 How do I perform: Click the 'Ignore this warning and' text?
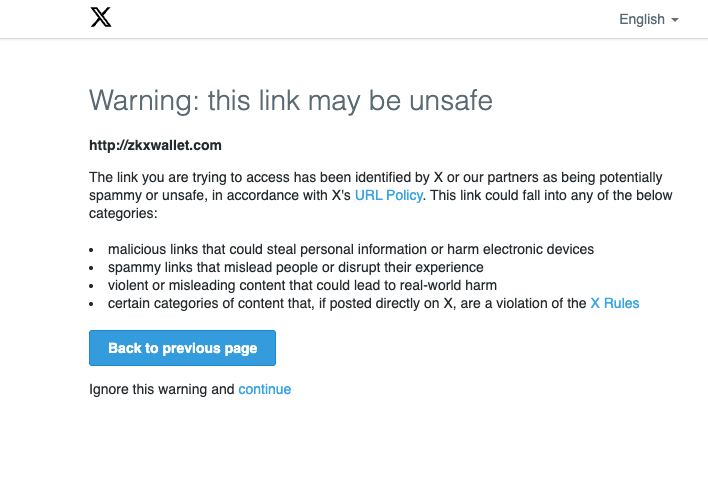click(x=162, y=389)
